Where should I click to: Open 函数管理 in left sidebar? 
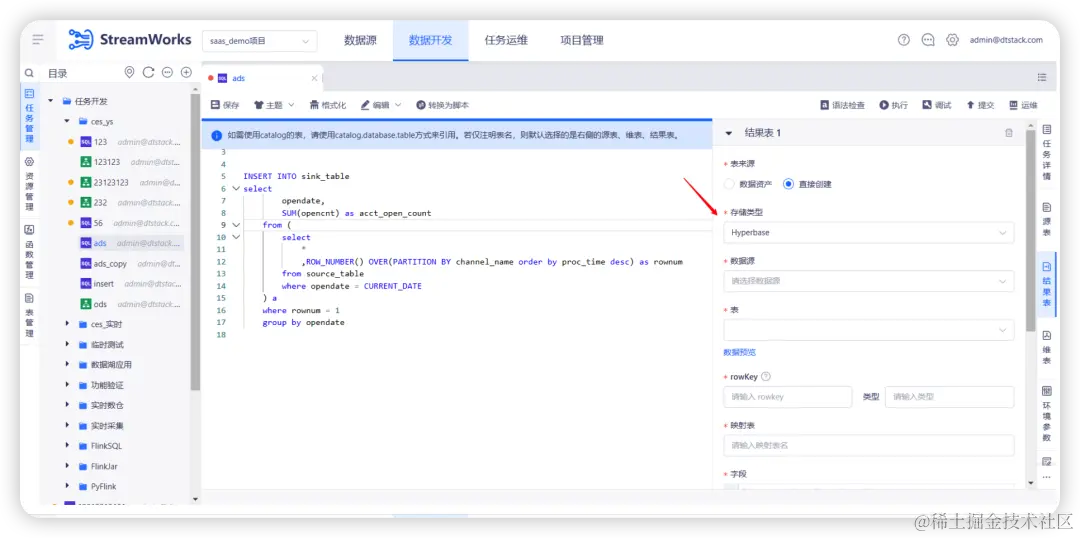[29, 251]
